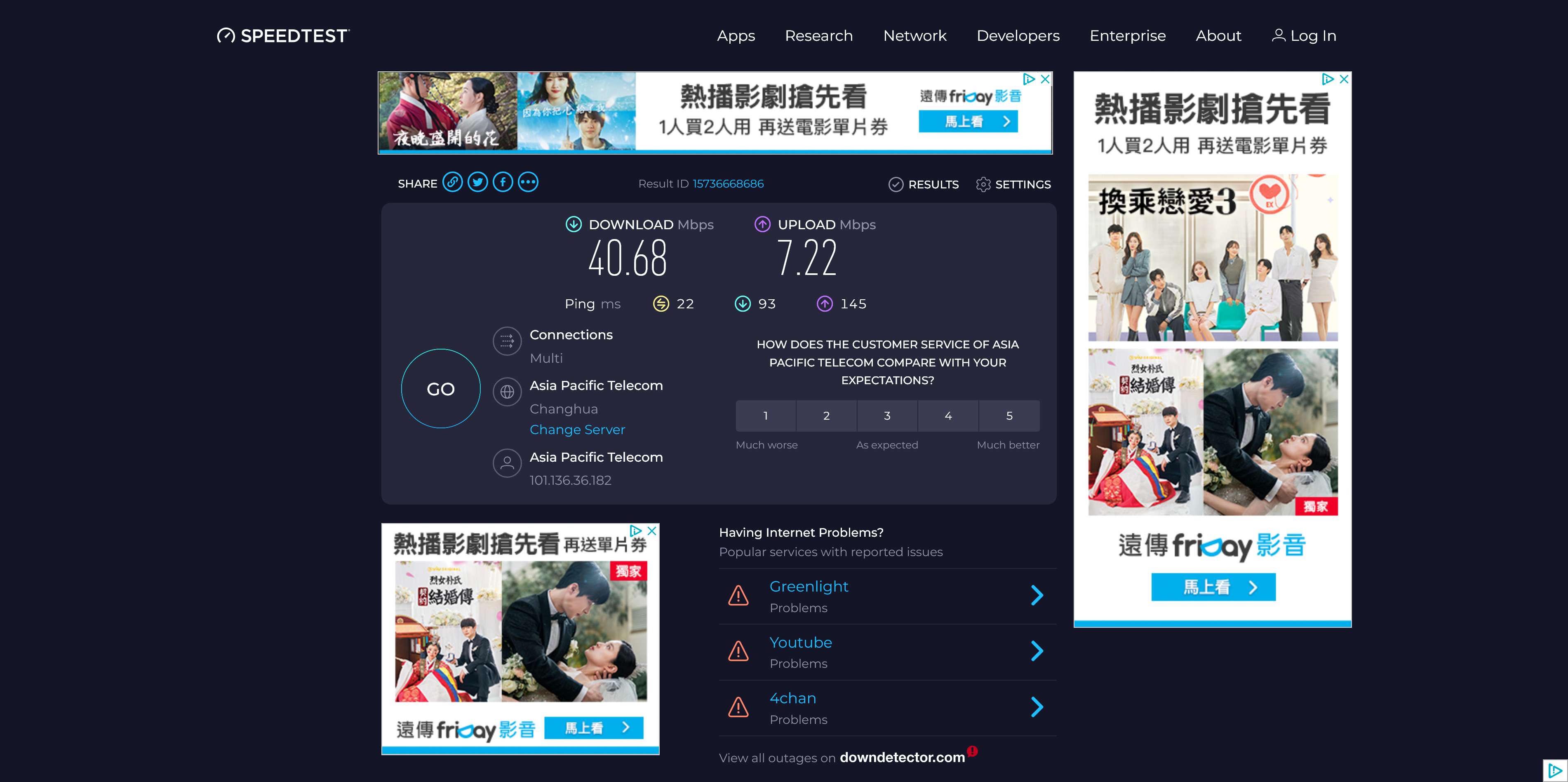Click blue button in right sidebar ad

[1213, 587]
